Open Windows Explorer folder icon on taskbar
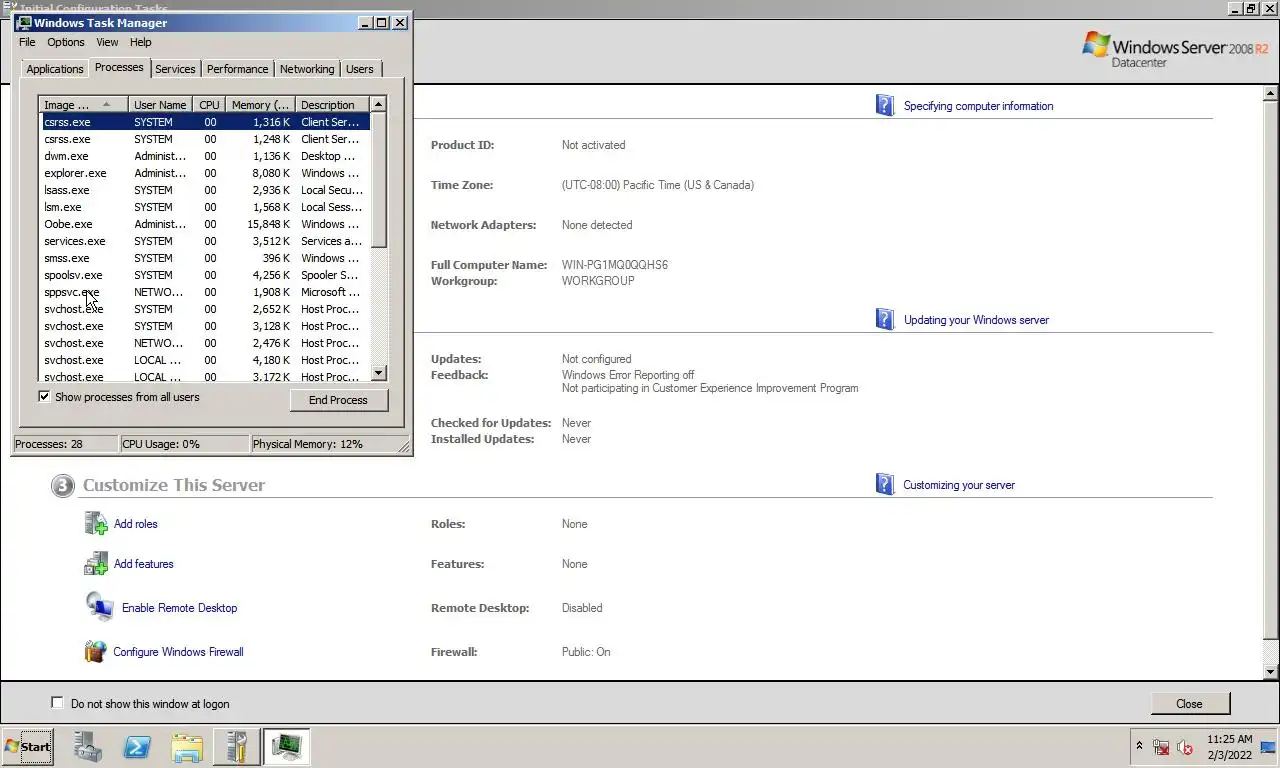 pos(187,746)
